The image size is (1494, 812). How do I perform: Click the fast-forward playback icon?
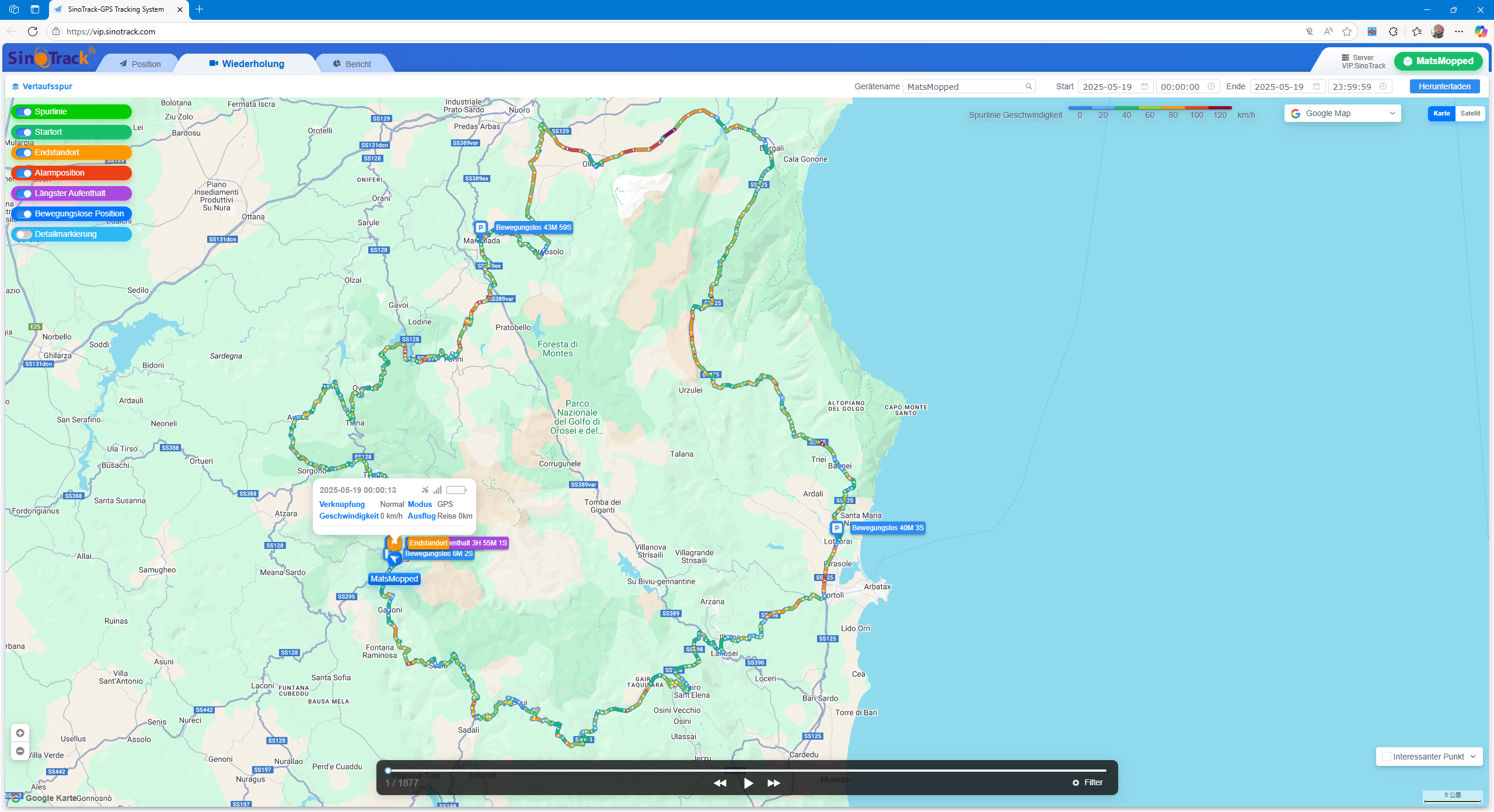point(774,783)
